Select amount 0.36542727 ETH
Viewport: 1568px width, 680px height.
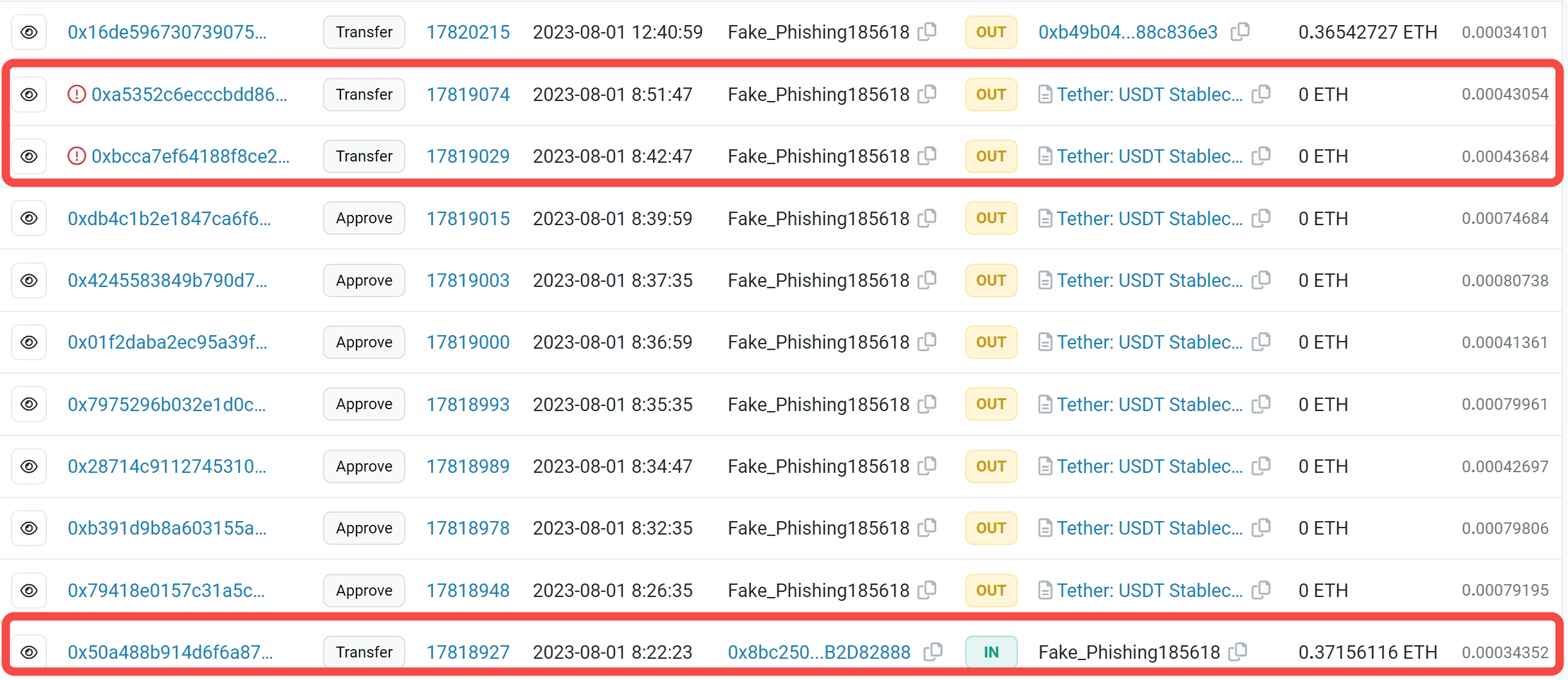(x=1367, y=32)
